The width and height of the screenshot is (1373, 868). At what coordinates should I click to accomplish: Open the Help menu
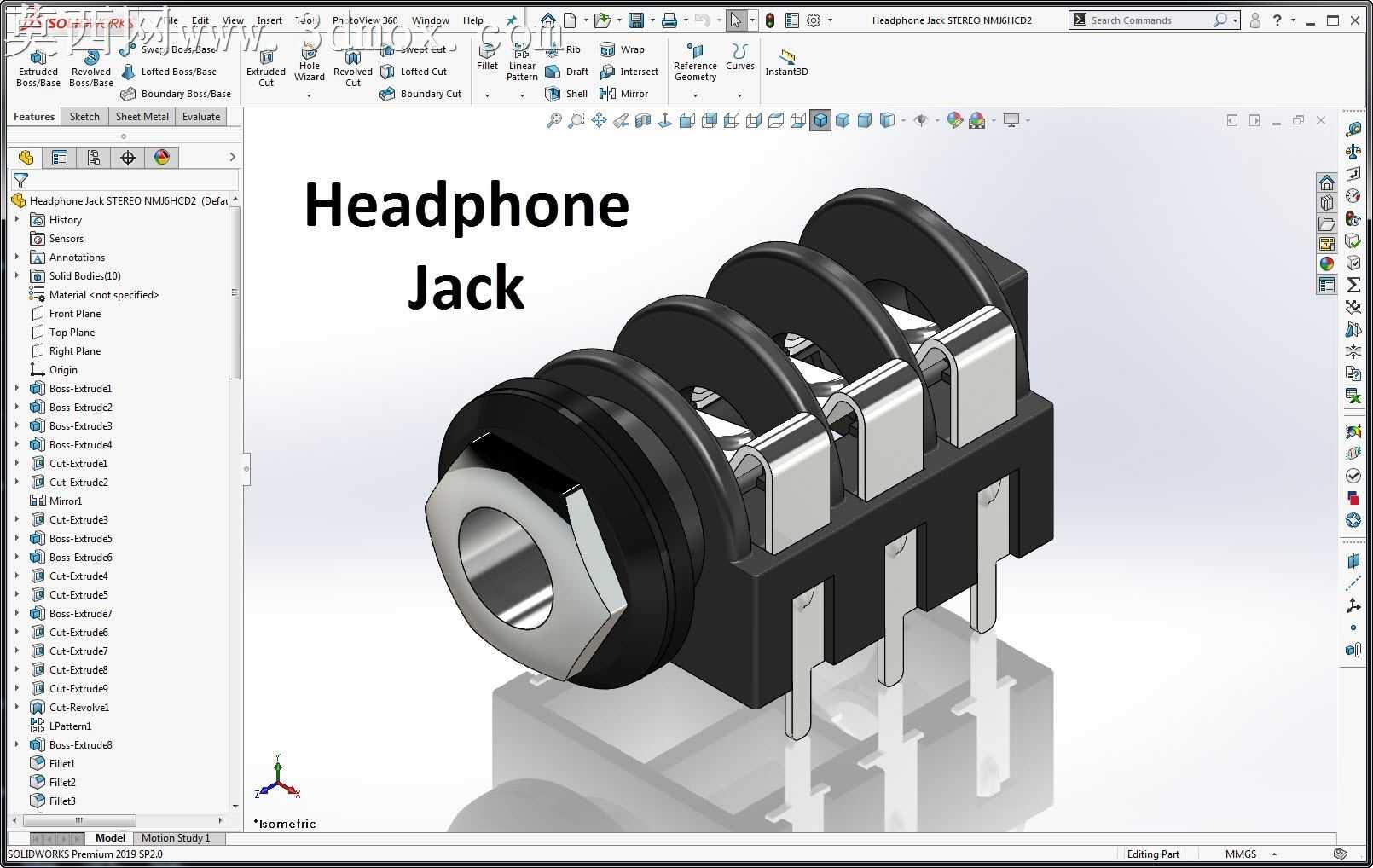(x=473, y=20)
